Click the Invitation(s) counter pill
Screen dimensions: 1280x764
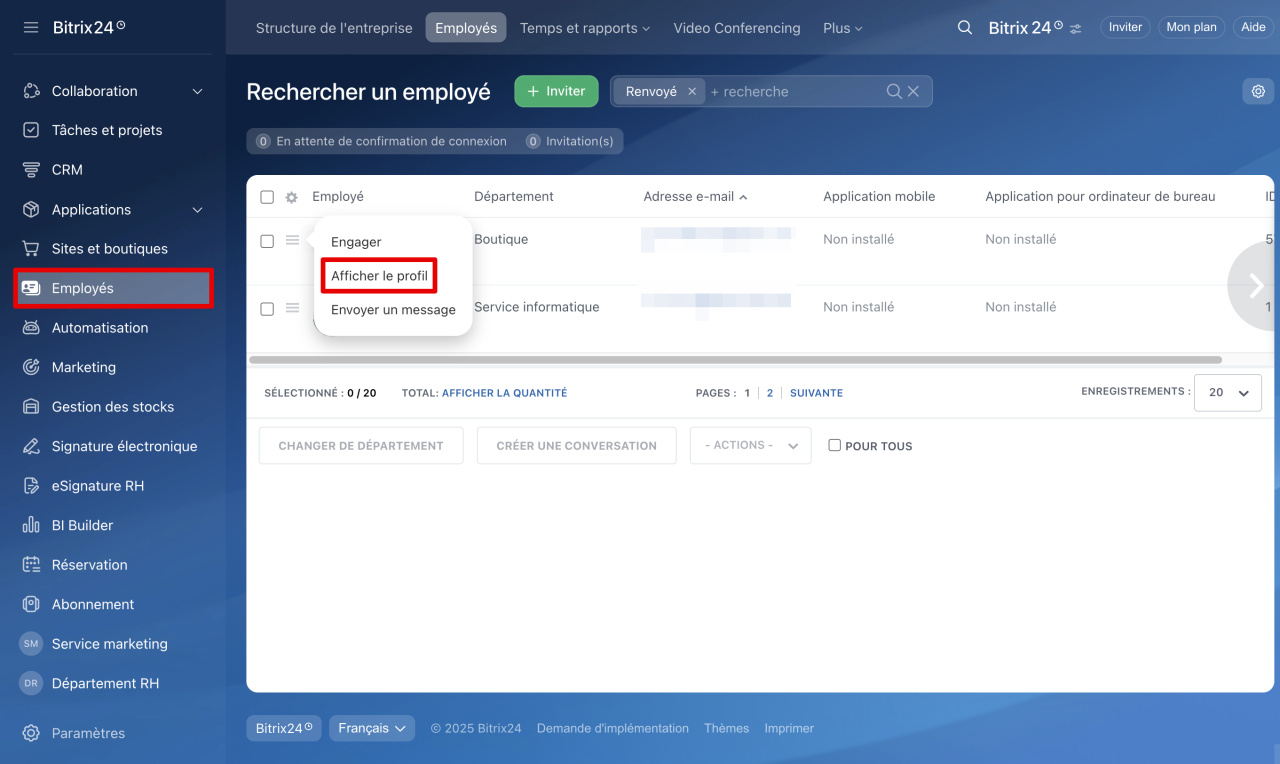[569, 141]
